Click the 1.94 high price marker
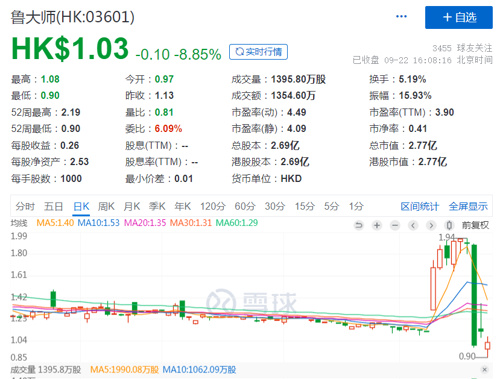 coord(447,237)
